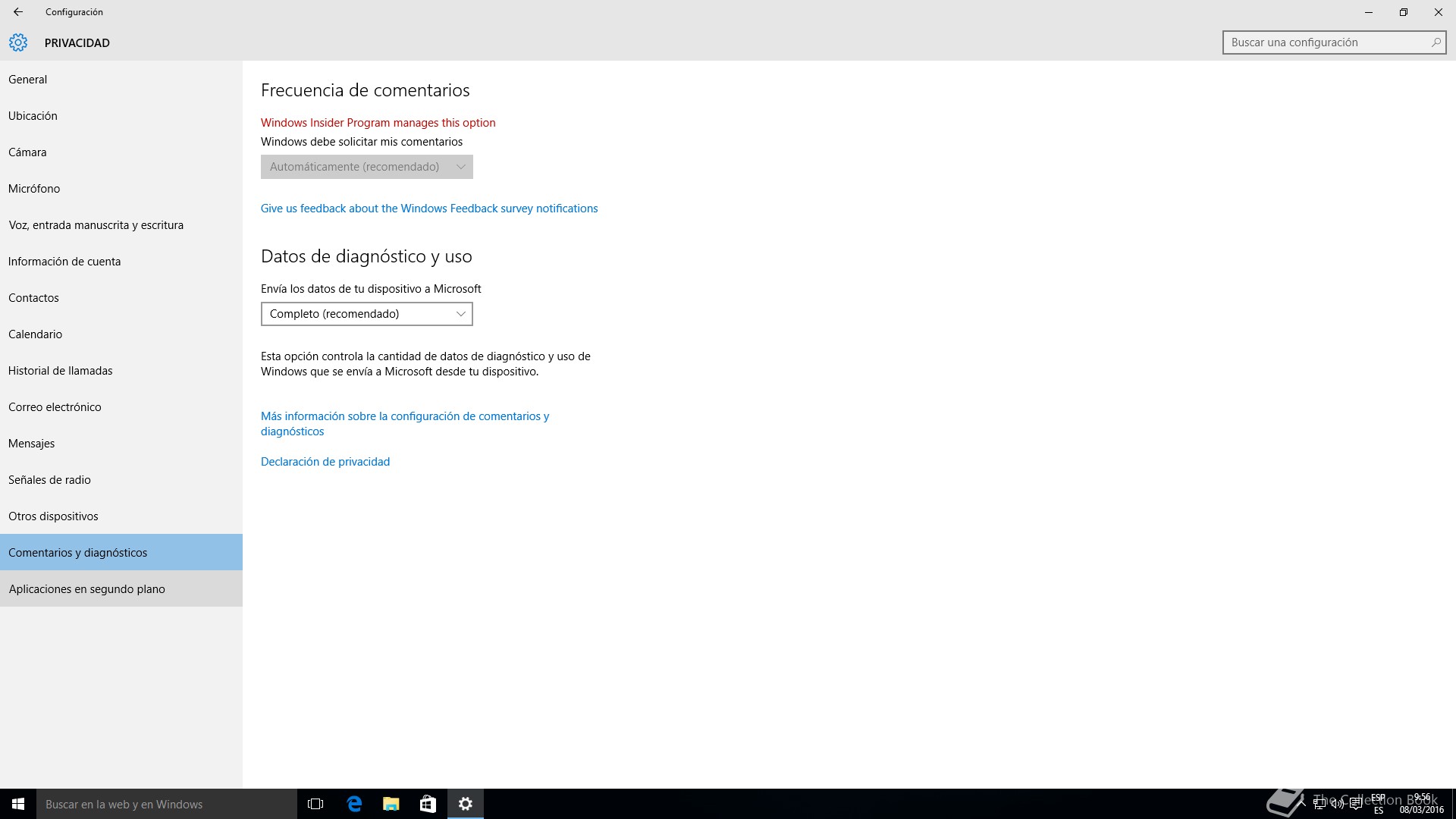Viewport: 1456px width, 819px height.
Task: Select Mensajes in the sidebar
Action: (121, 443)
